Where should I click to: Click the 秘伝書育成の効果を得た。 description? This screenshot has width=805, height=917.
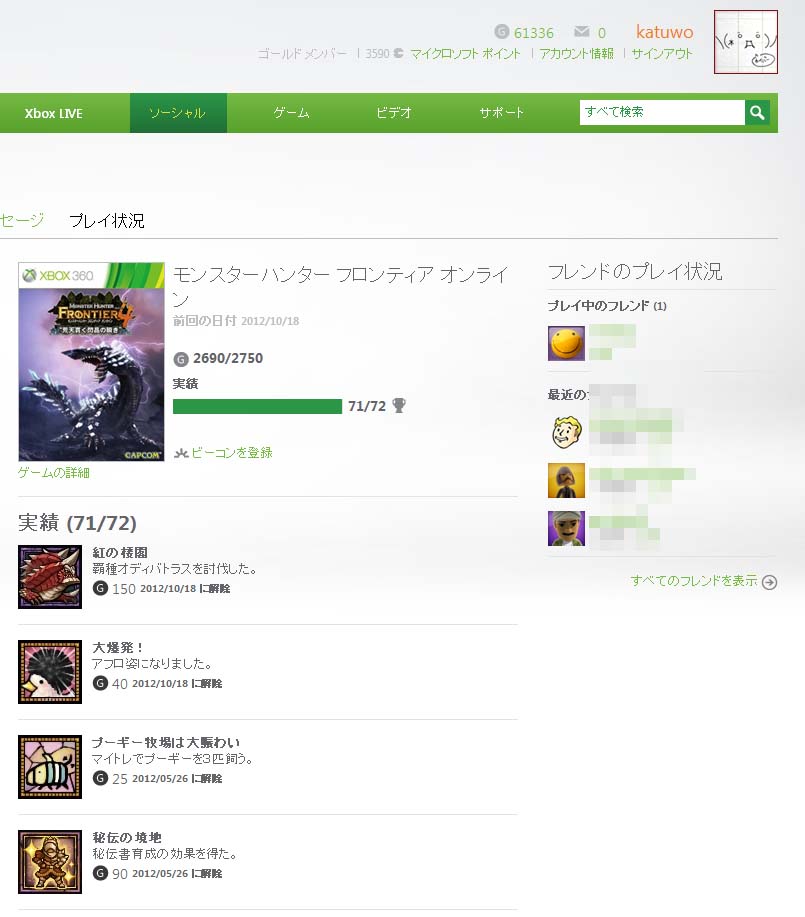tap(165, 854)
